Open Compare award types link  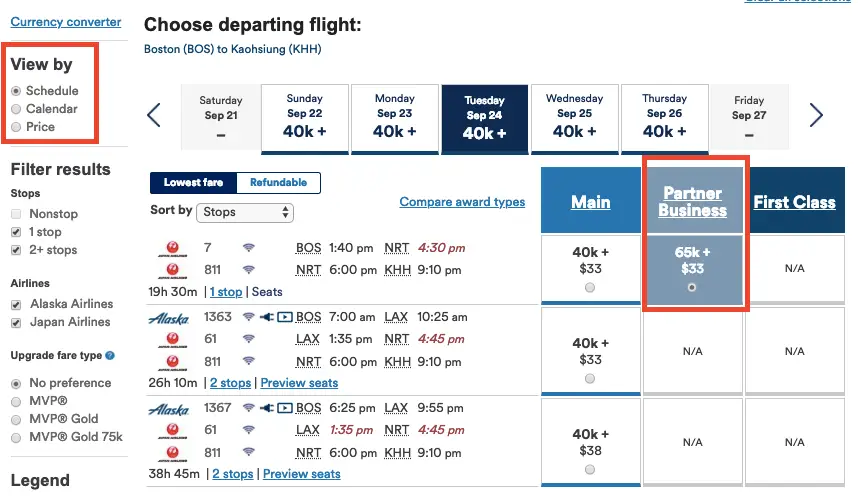coord(462,202)
